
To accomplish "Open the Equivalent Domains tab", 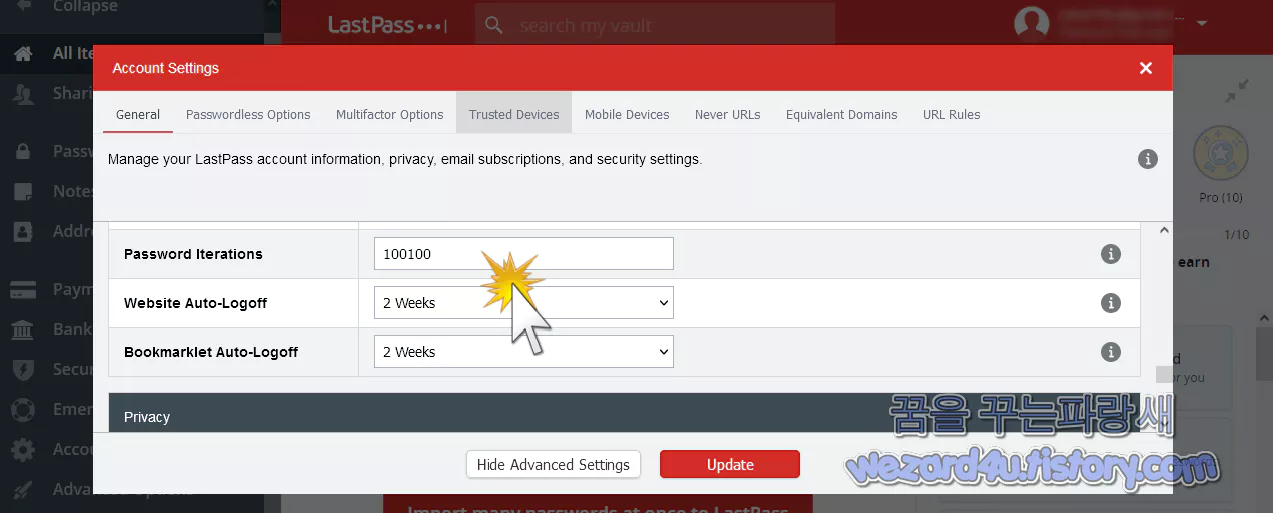I will tap(841, 114).
